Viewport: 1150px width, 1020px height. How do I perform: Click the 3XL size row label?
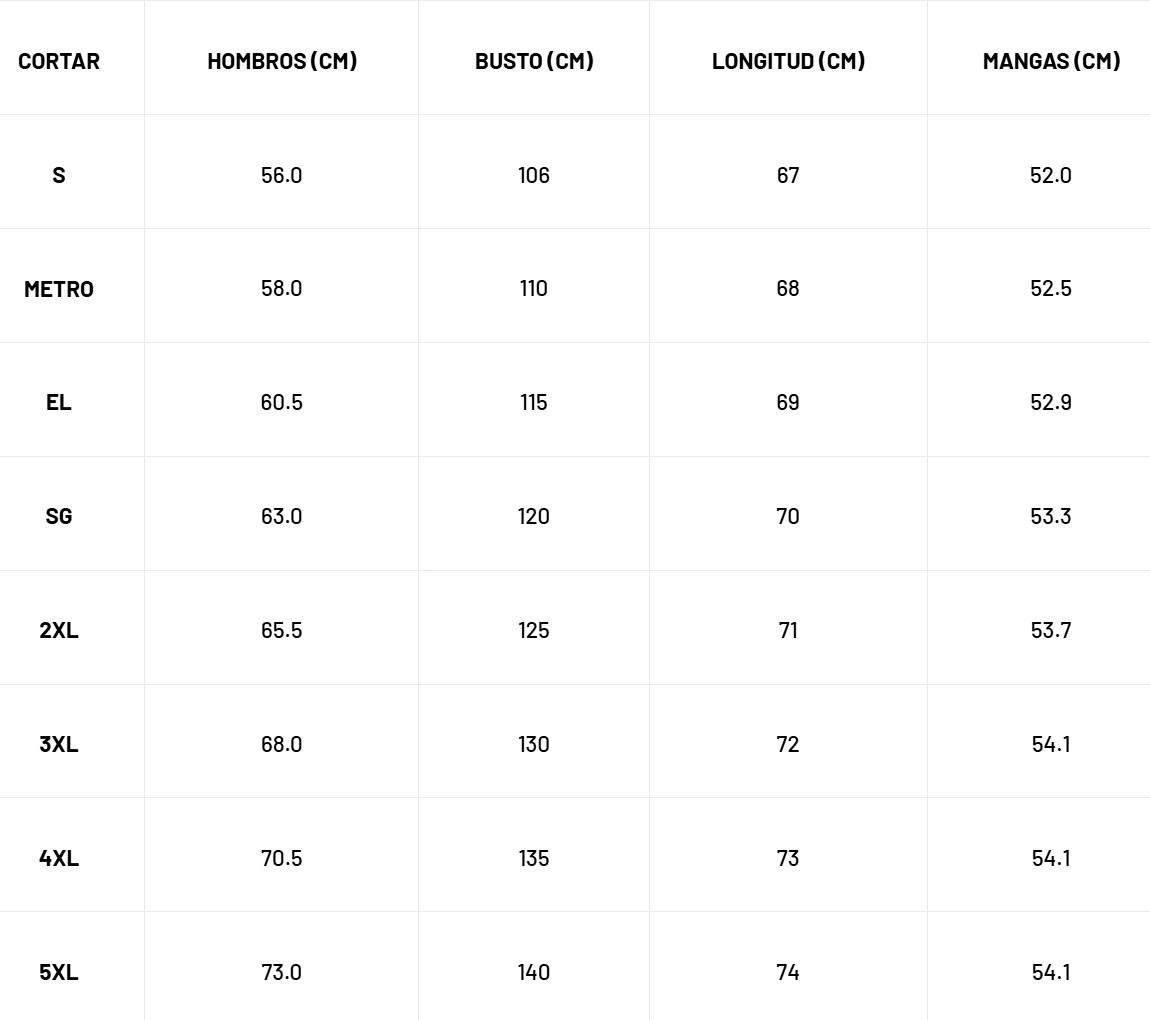[x=59, y=744]
